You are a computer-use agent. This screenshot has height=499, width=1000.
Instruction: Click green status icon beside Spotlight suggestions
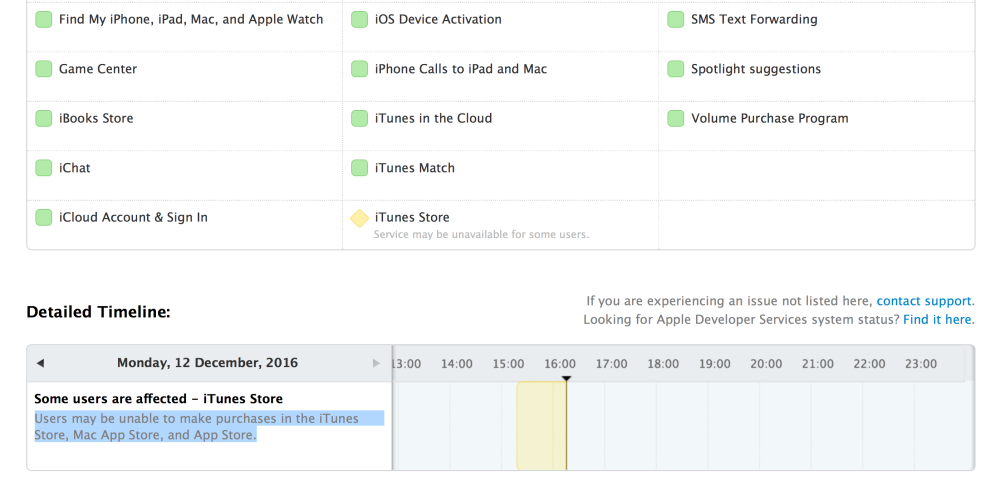pyautogui.click(x=676, y=69)
